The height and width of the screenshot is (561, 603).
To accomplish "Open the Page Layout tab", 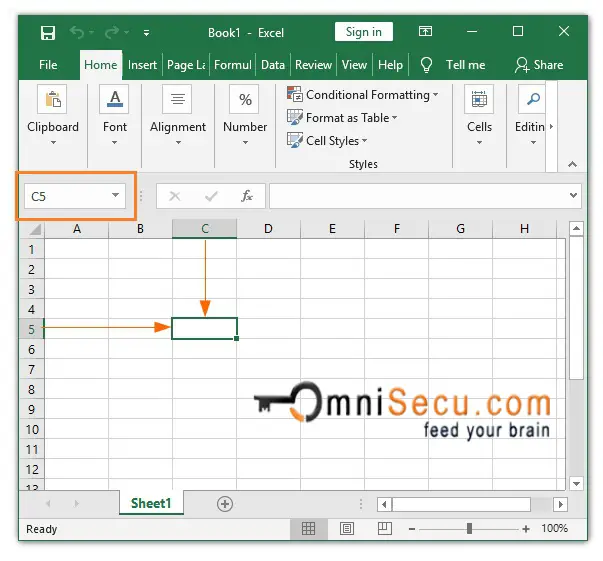I will [186, 65].
